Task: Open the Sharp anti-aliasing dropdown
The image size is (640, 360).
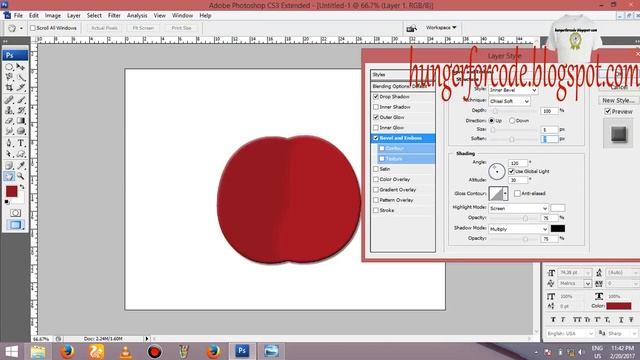Action: (x=622, y=333)
